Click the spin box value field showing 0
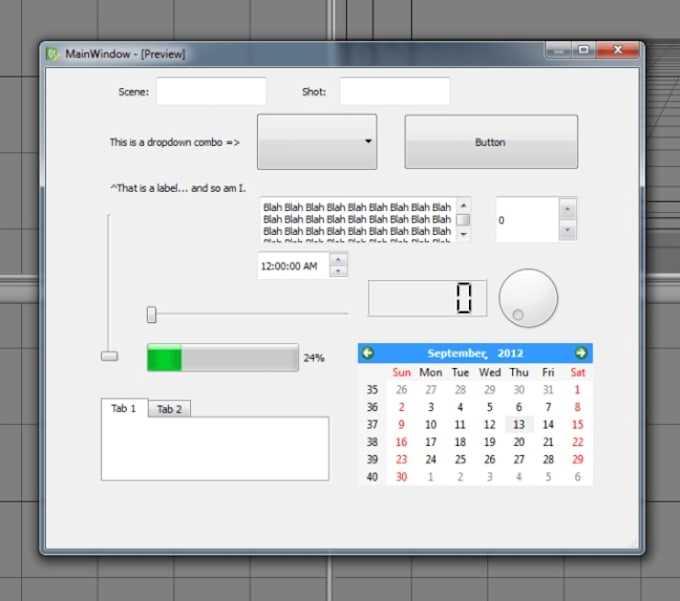680x601 pixels. point(527,220)
